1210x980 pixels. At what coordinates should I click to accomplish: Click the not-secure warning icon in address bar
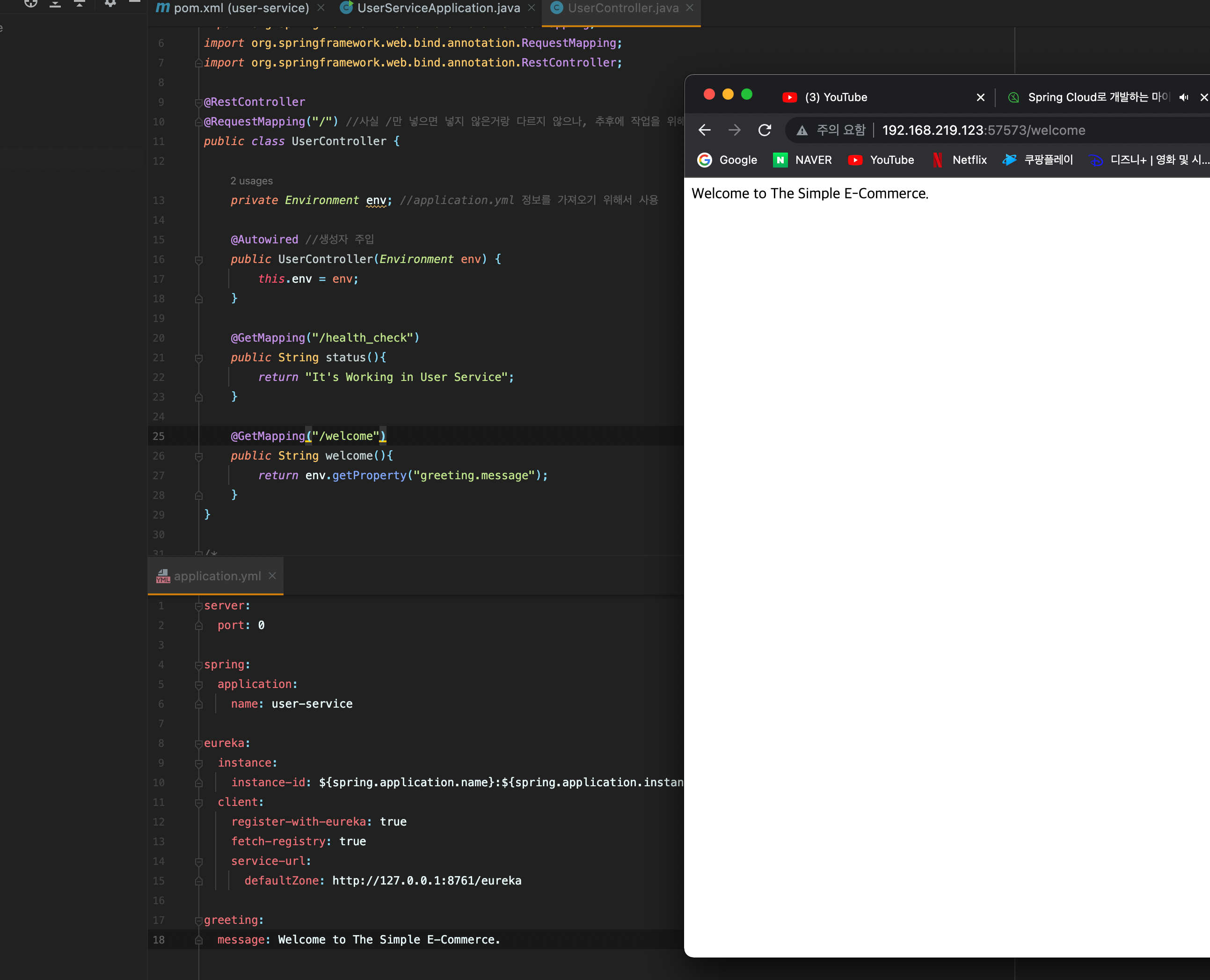802,131
